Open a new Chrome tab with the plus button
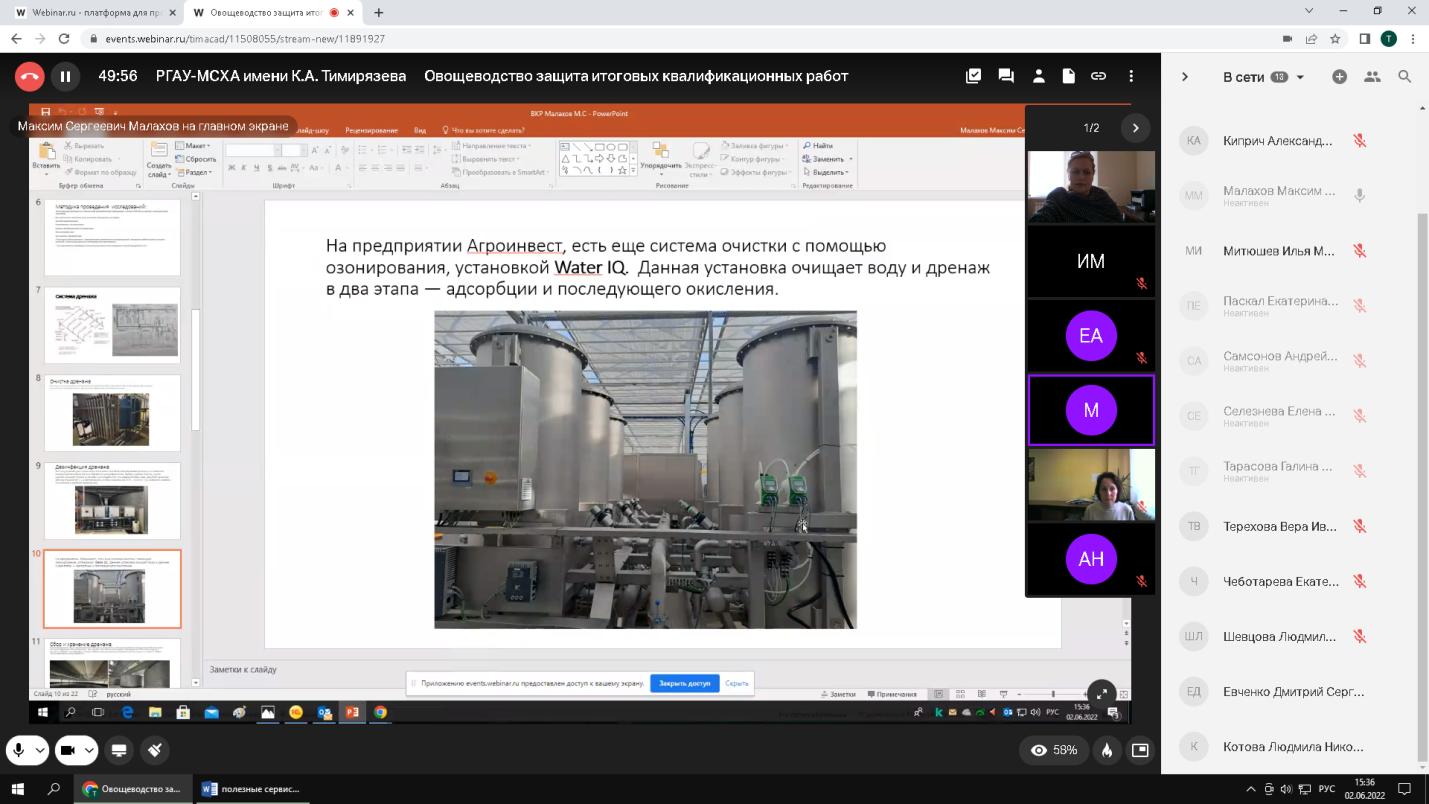Screen dimensions: 1429x804 click(379, 13)
